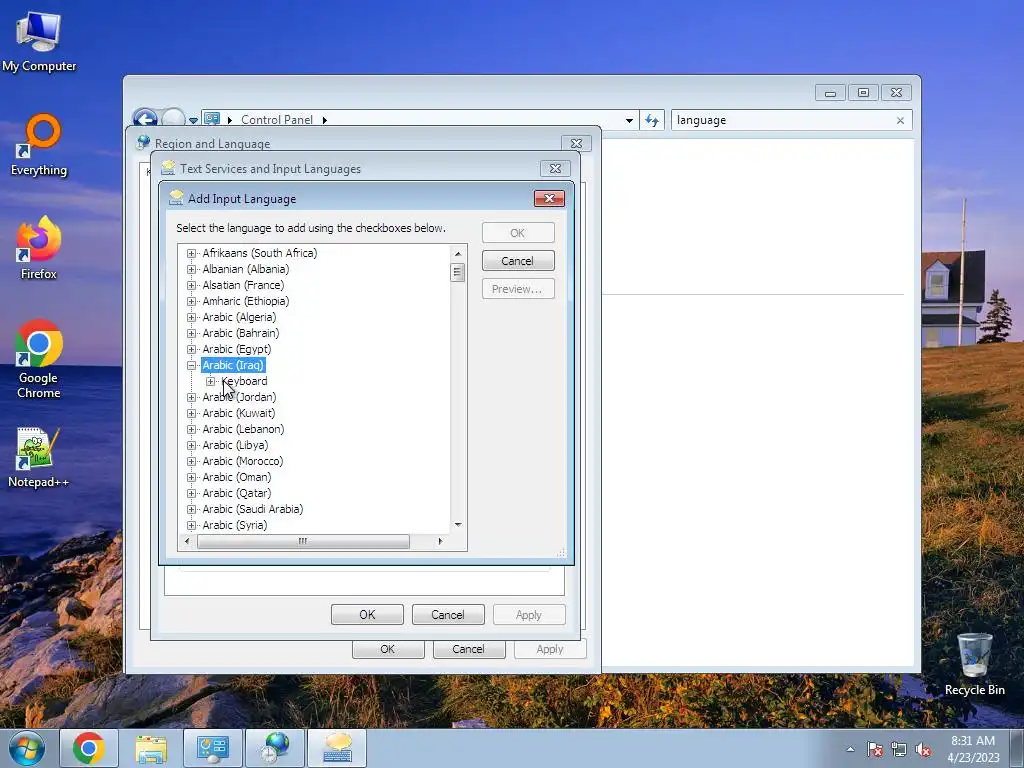Screen dimensions: 1024x768
Task: Click Cancel in Text Services dialog
Action: pyautogui.click(x=448, y=615)
